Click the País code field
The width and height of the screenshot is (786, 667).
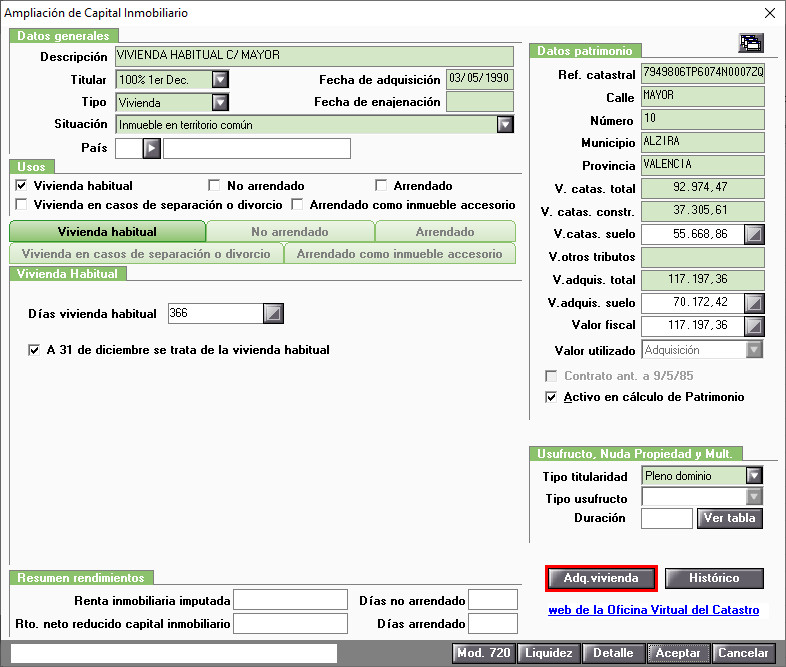129,148
